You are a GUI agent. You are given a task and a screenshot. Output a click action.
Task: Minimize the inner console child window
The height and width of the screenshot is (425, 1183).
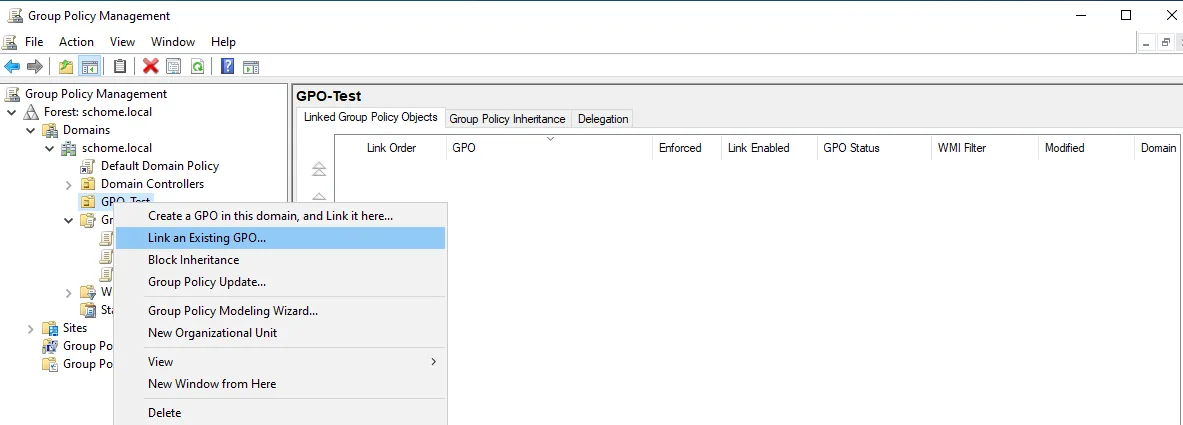point(1147,45)
